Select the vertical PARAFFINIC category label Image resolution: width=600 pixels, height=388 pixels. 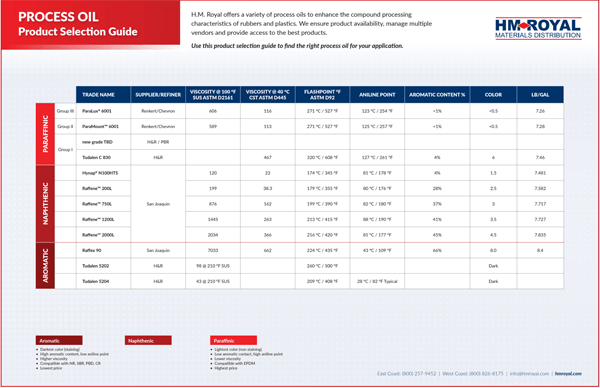45,134
